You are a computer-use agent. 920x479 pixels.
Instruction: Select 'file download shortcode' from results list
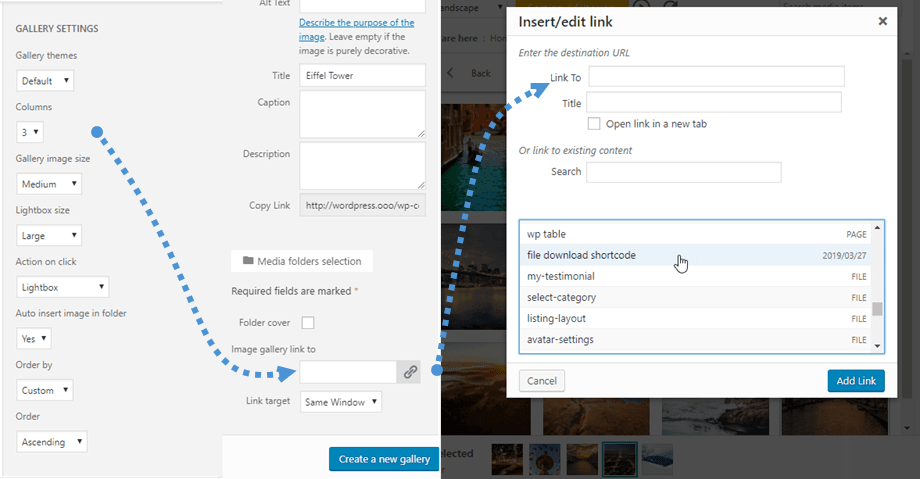tap(582, 255)
